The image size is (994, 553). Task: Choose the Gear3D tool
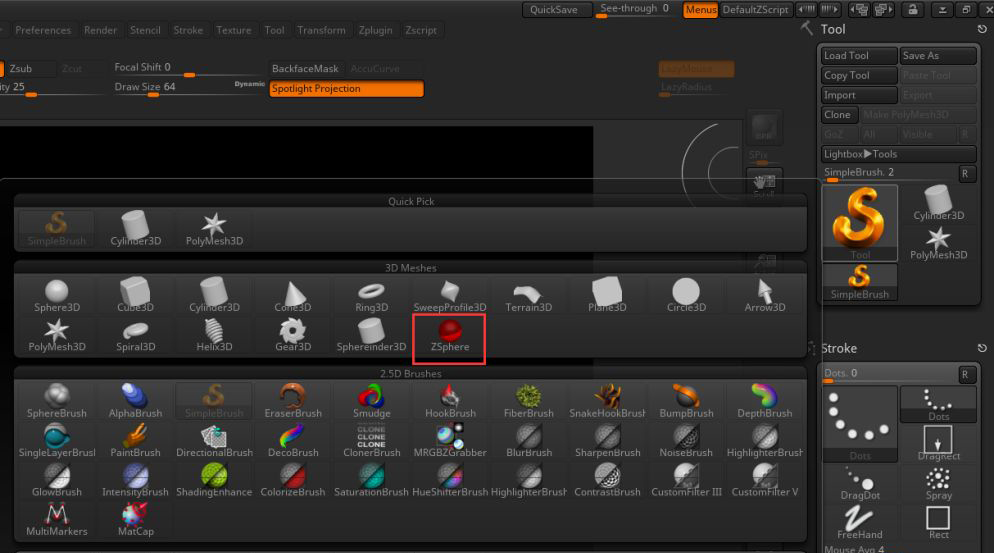pos(293,336)
